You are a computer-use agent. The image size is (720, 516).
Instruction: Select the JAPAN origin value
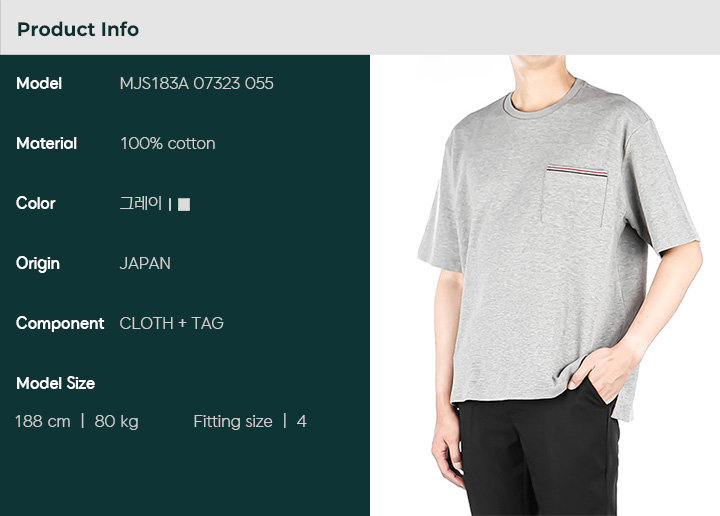(x=145, y=264)
